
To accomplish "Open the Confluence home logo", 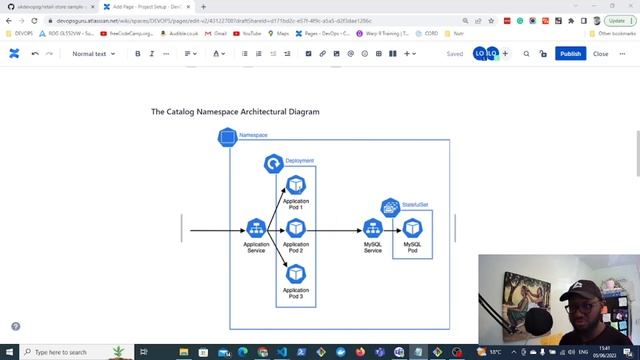I will 14,53.
